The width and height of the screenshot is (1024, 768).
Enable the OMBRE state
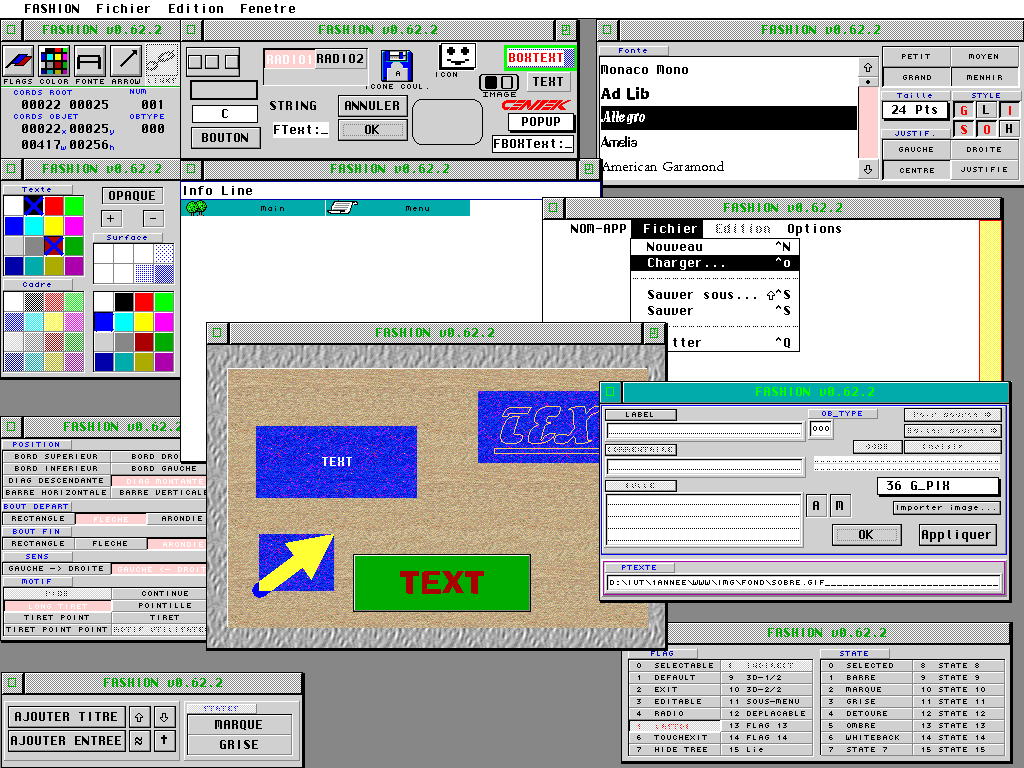tap(866, 726)
